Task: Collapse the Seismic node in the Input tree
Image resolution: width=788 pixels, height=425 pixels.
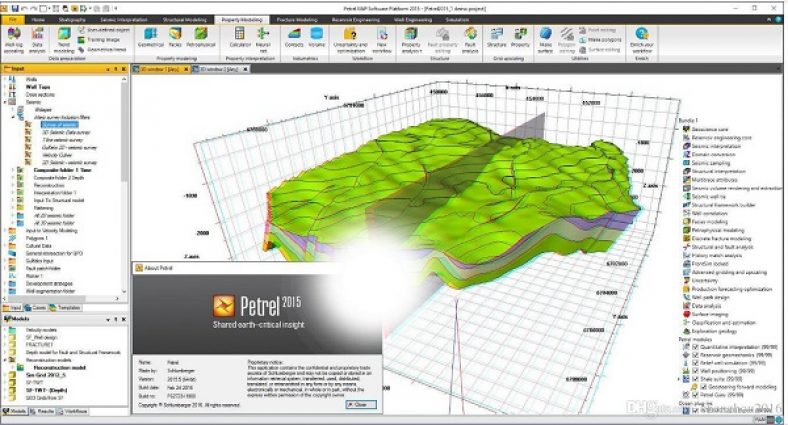Action: tap(8, 102)
